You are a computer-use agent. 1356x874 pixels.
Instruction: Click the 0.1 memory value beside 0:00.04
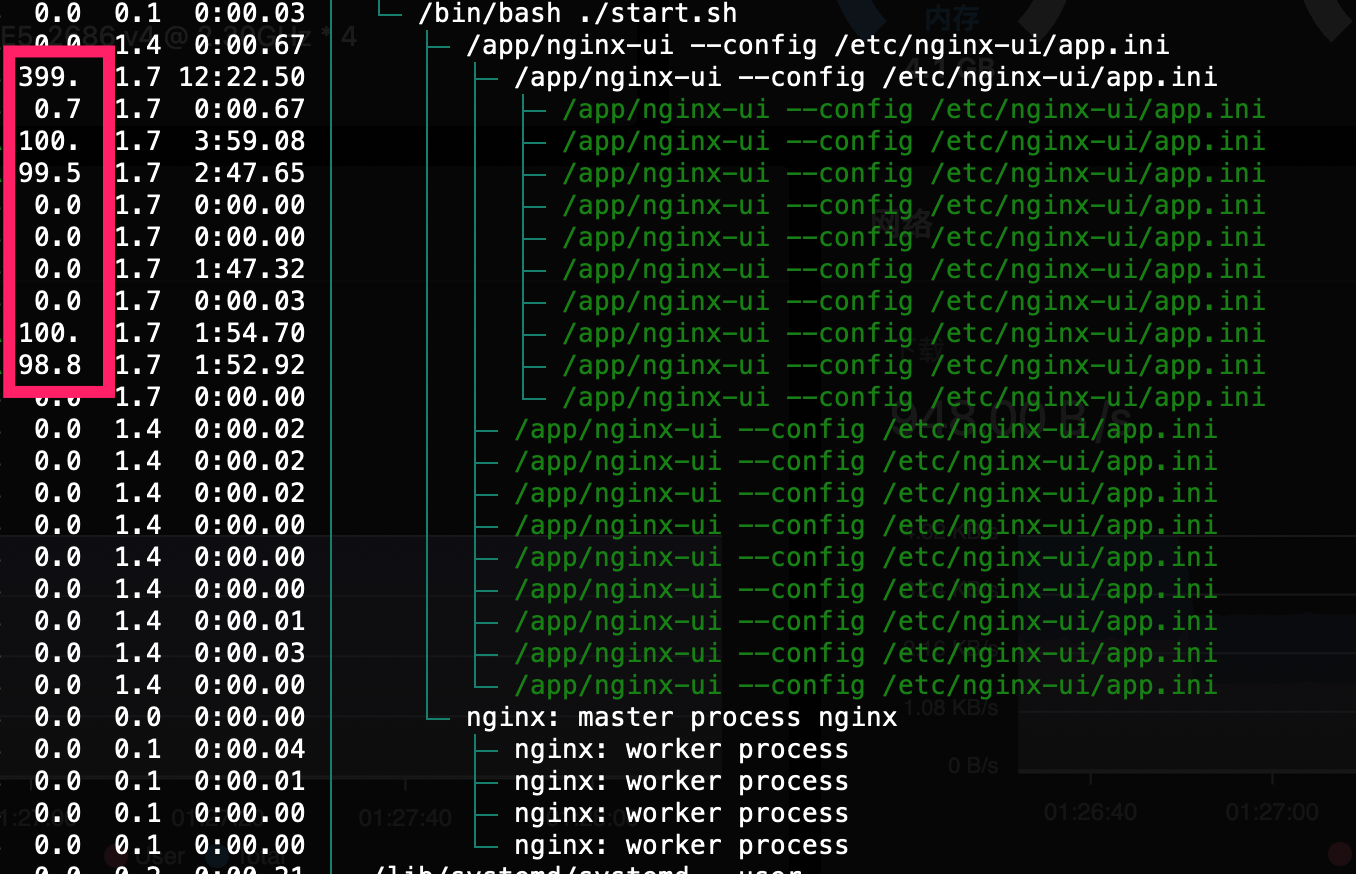coord(138,749)
